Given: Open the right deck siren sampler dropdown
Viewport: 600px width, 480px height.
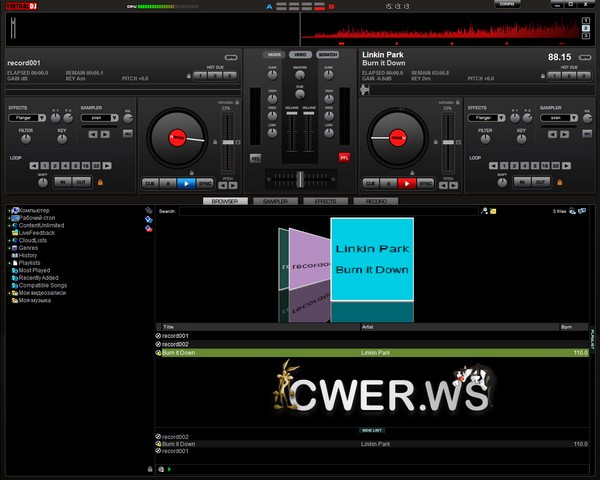Looking at the screenshot, I should (x=556, y=117).
